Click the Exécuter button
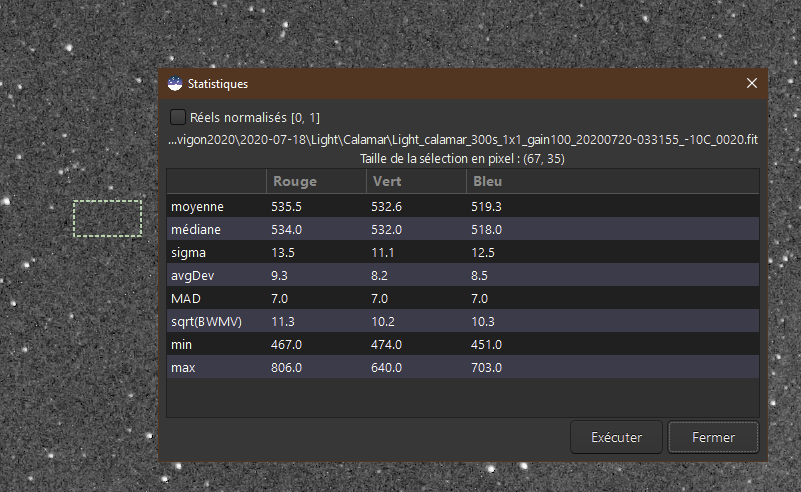801x492 pixels. 616,437
